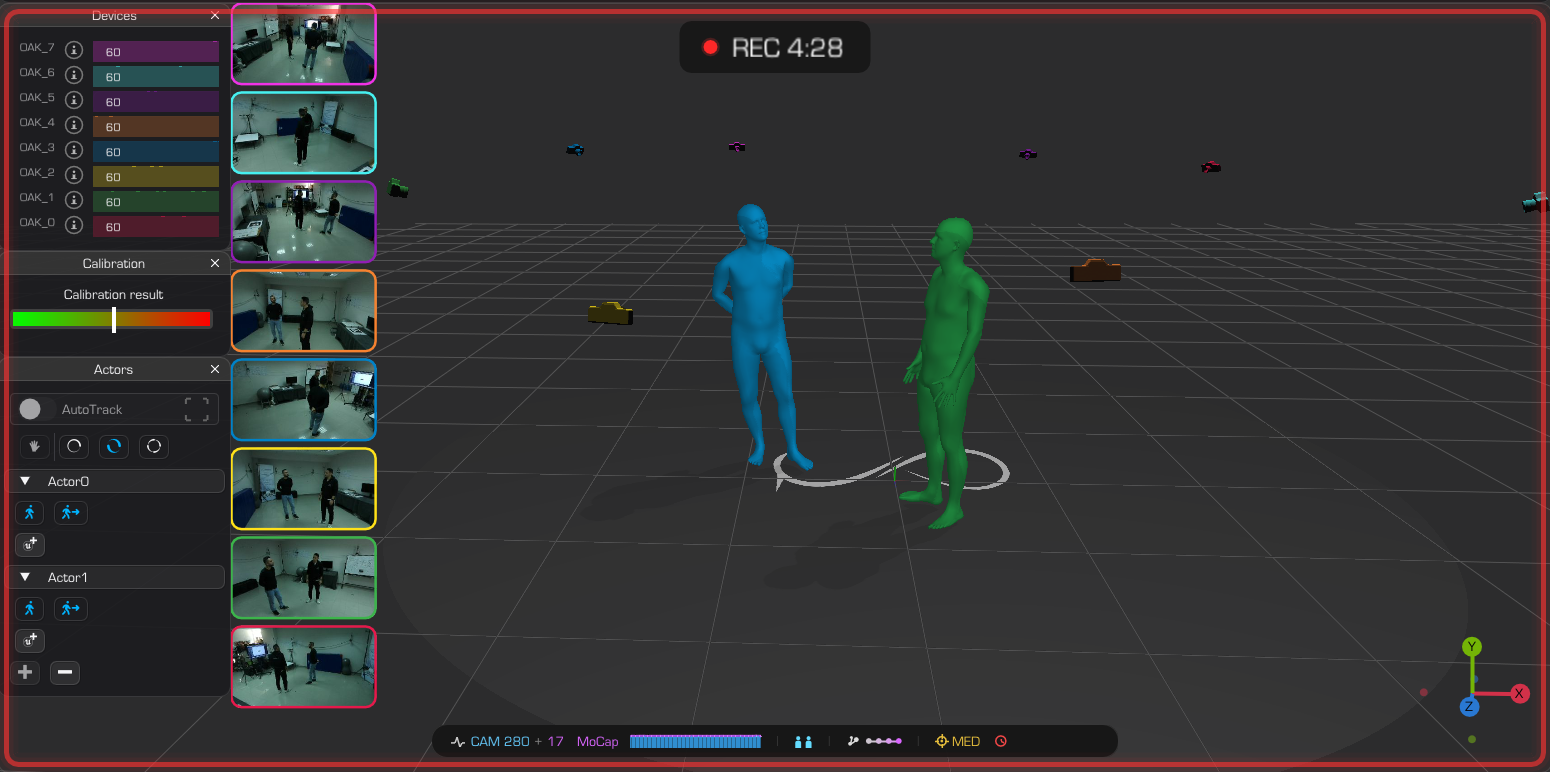Viewport: 1550px width, 772px height.
Task: Open info for device OAK_4
Action: [73, 124]
